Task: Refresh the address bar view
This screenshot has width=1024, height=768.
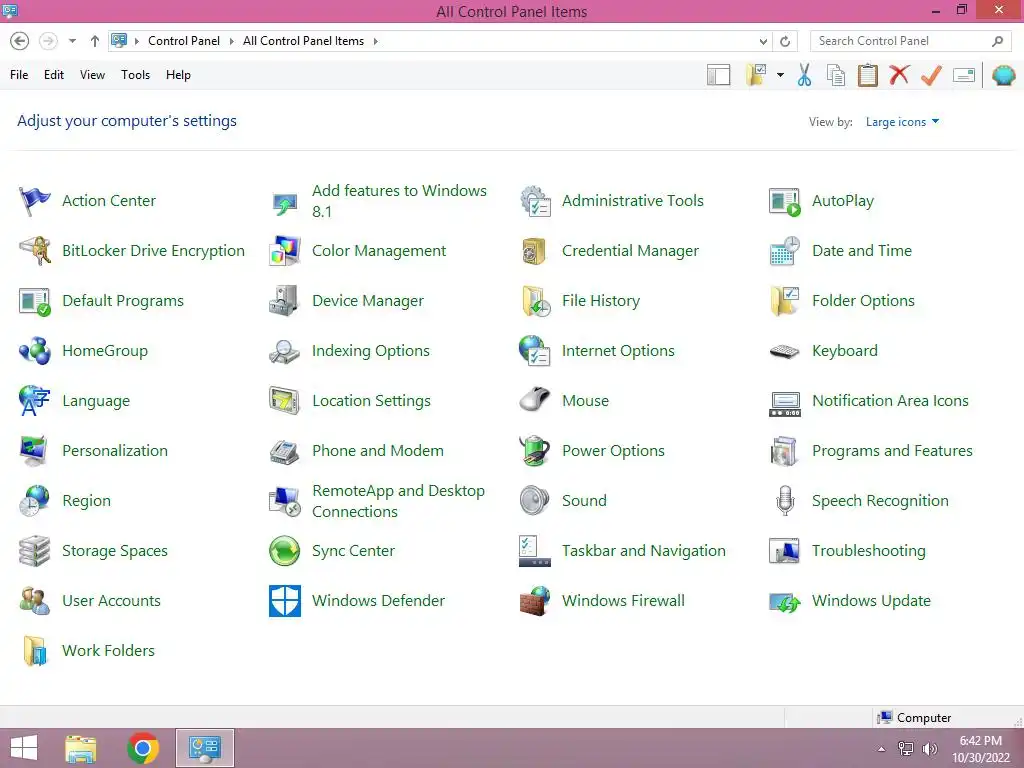Action: (785, 41)
